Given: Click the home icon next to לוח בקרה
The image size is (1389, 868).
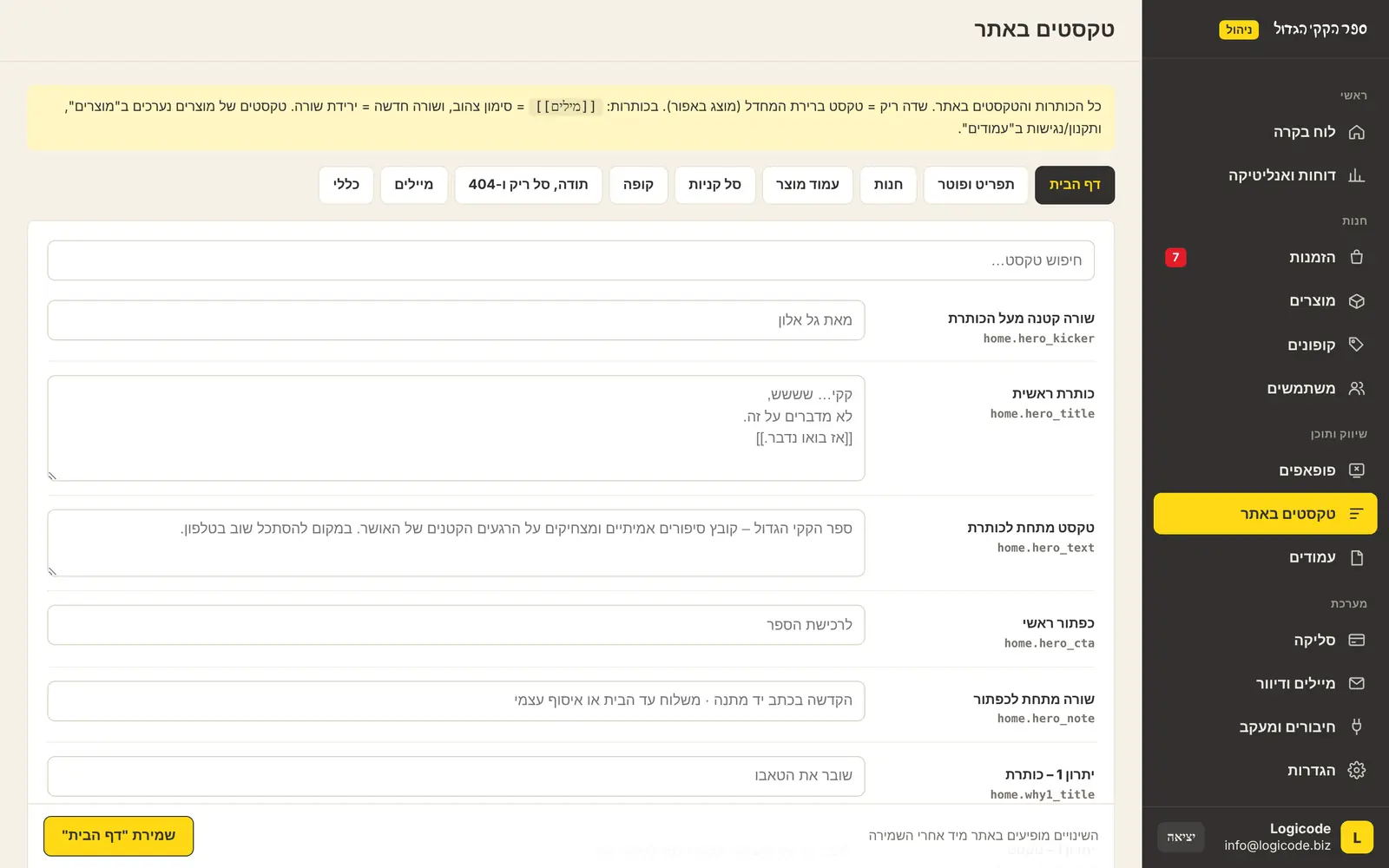Looking at the screenshot, I should [x=1357, y=132].
